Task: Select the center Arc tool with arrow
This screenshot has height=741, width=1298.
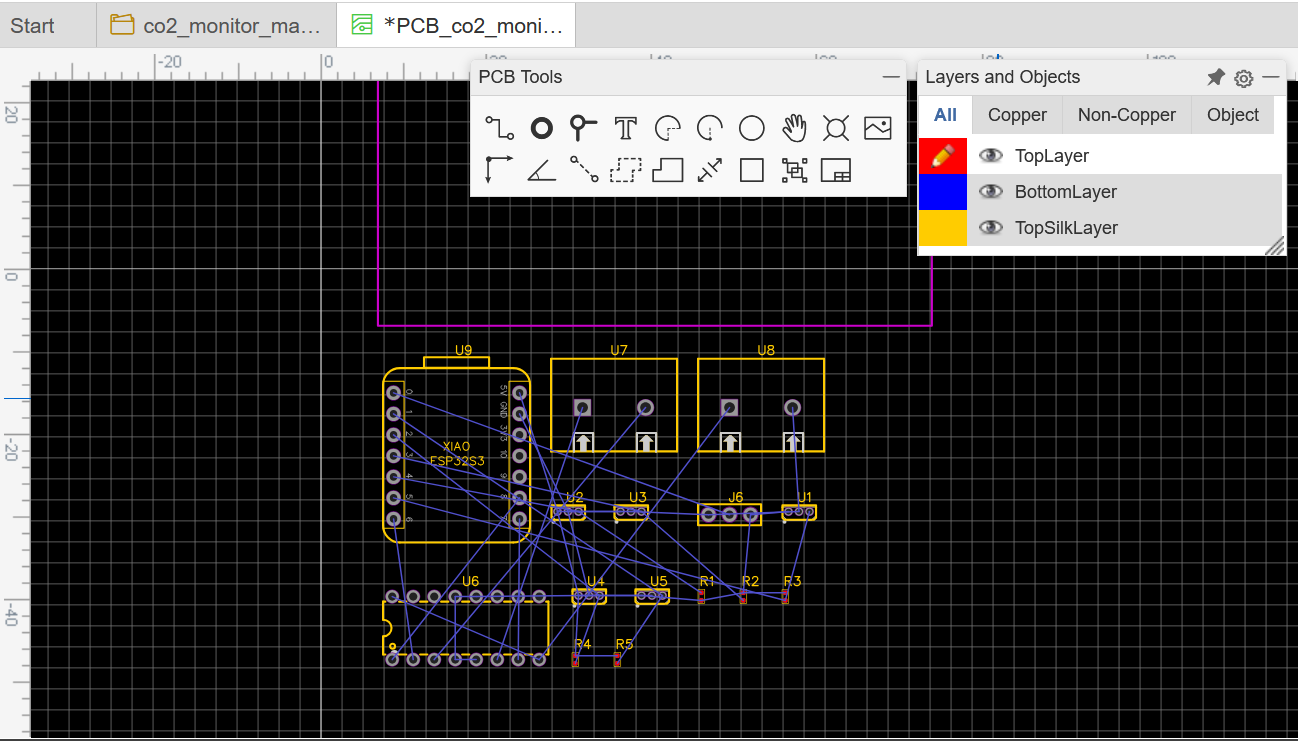Action: coord(710,128)
